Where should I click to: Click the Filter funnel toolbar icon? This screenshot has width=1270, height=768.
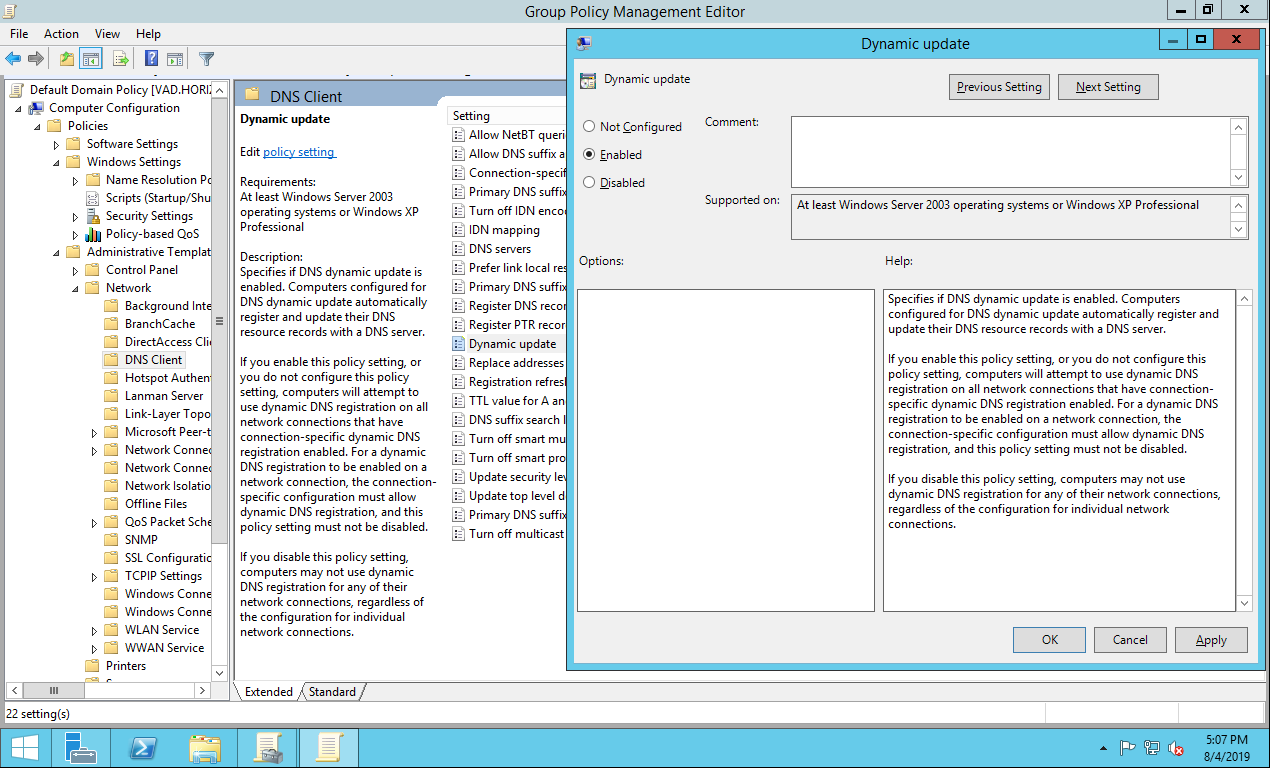[206, 59]
